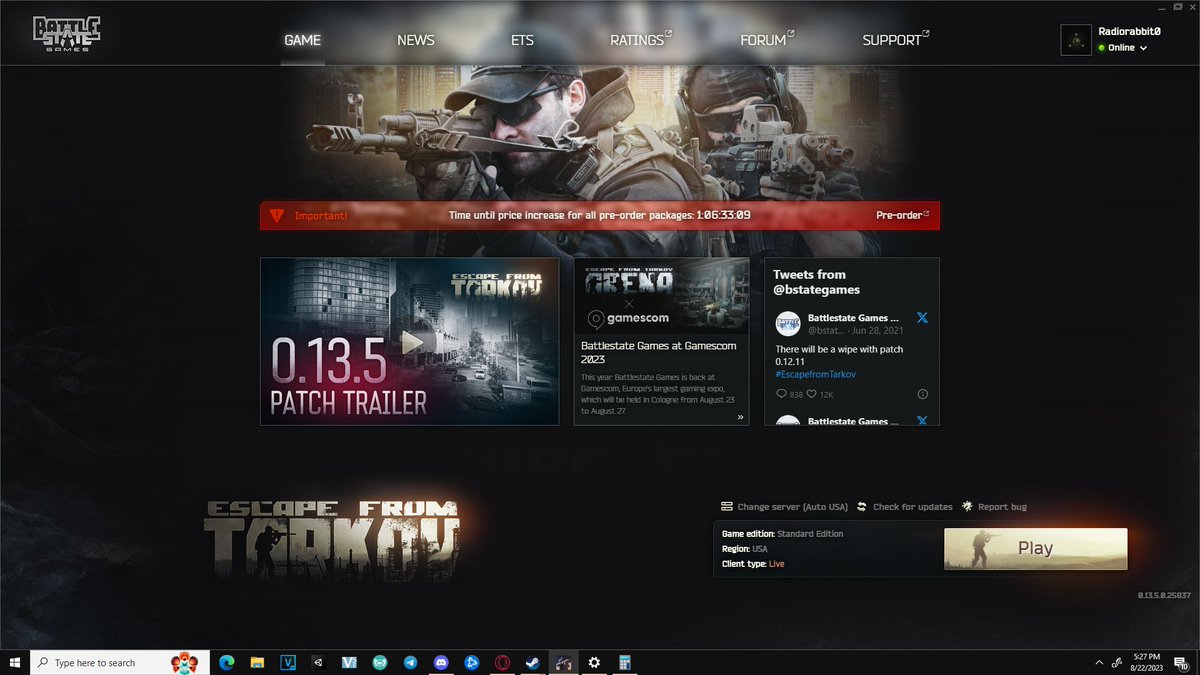Click the tweet reply bubble icon
This screenshot has width=1200, height=675.
(781, 394)
